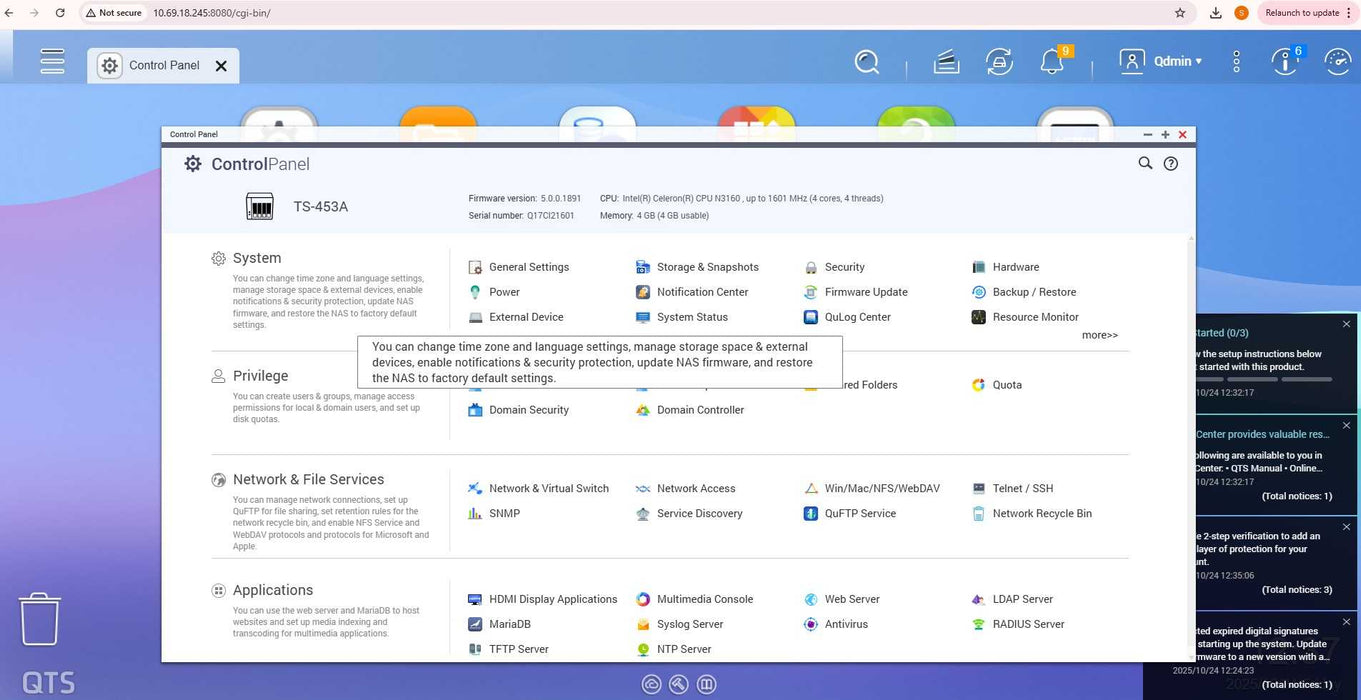Expand the Qdmin user menu
The width and height of the screenshot is (1361, 700).
pos(1161,61)
